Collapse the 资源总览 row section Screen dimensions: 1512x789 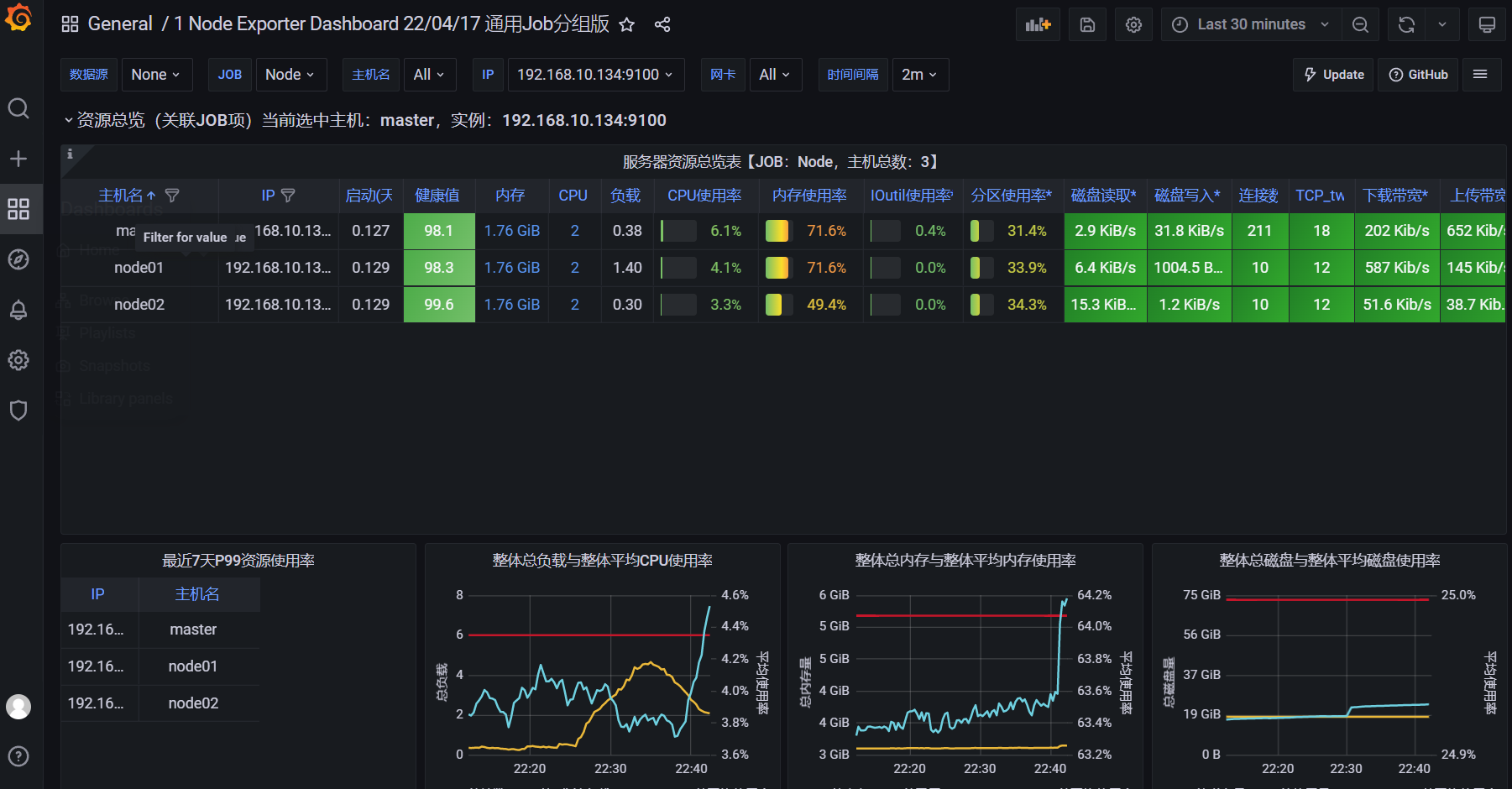(69, 121)
